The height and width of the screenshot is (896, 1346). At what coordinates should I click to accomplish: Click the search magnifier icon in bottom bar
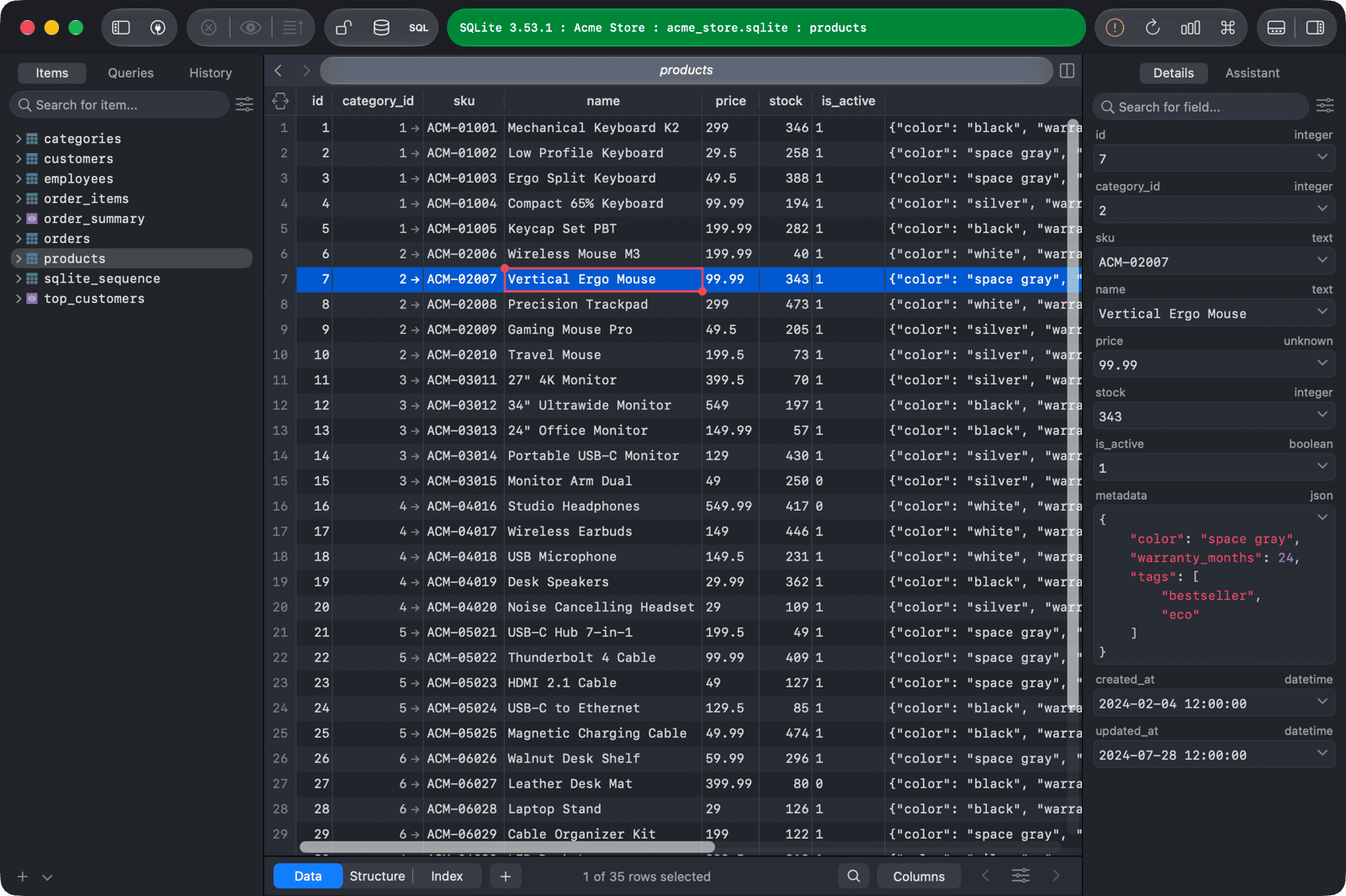tap(854, 876)
